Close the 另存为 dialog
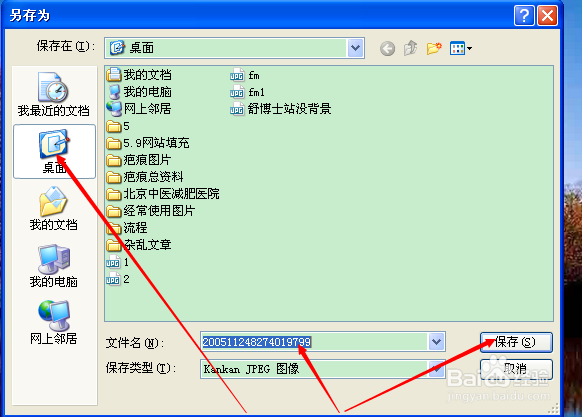This screenshot has height=417, width=582. 547,16
